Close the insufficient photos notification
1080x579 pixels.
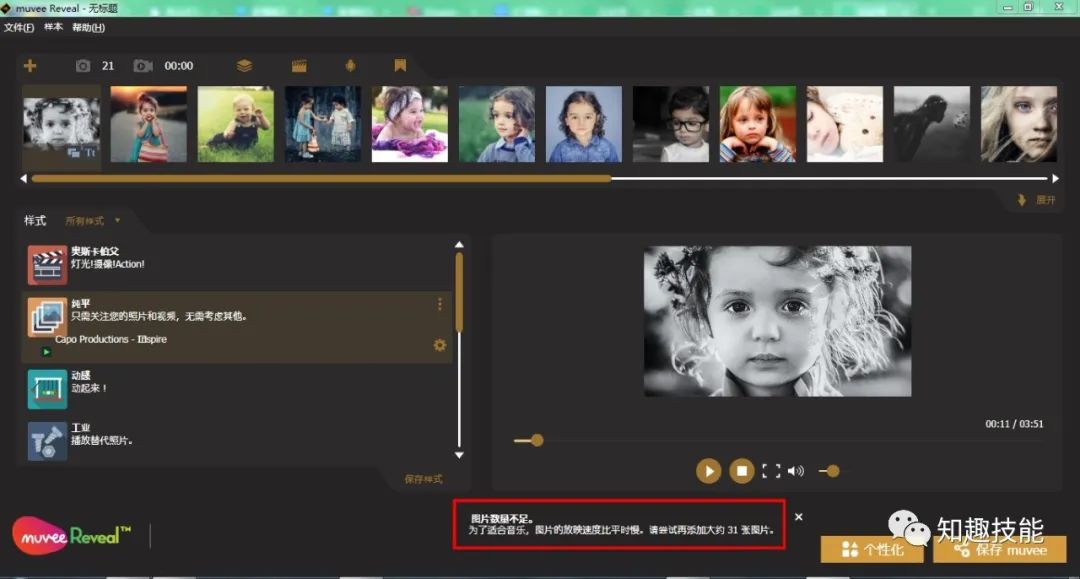(798, 516)
